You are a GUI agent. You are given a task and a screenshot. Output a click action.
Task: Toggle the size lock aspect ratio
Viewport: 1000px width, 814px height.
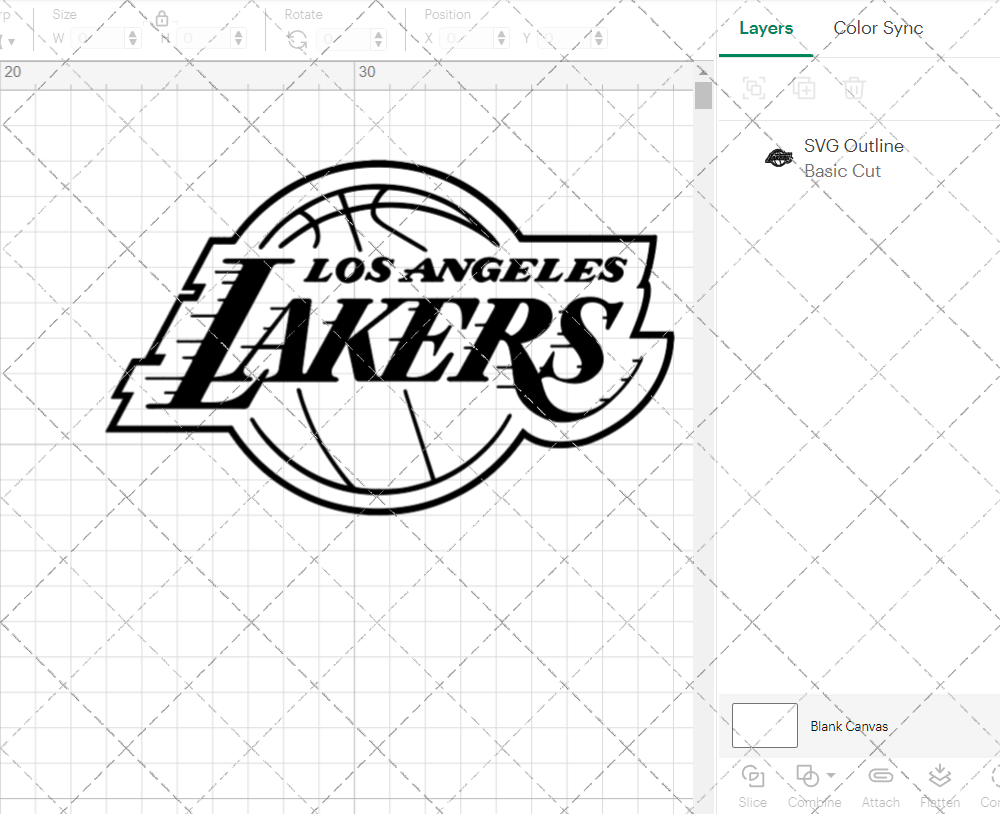click(162, 18)
